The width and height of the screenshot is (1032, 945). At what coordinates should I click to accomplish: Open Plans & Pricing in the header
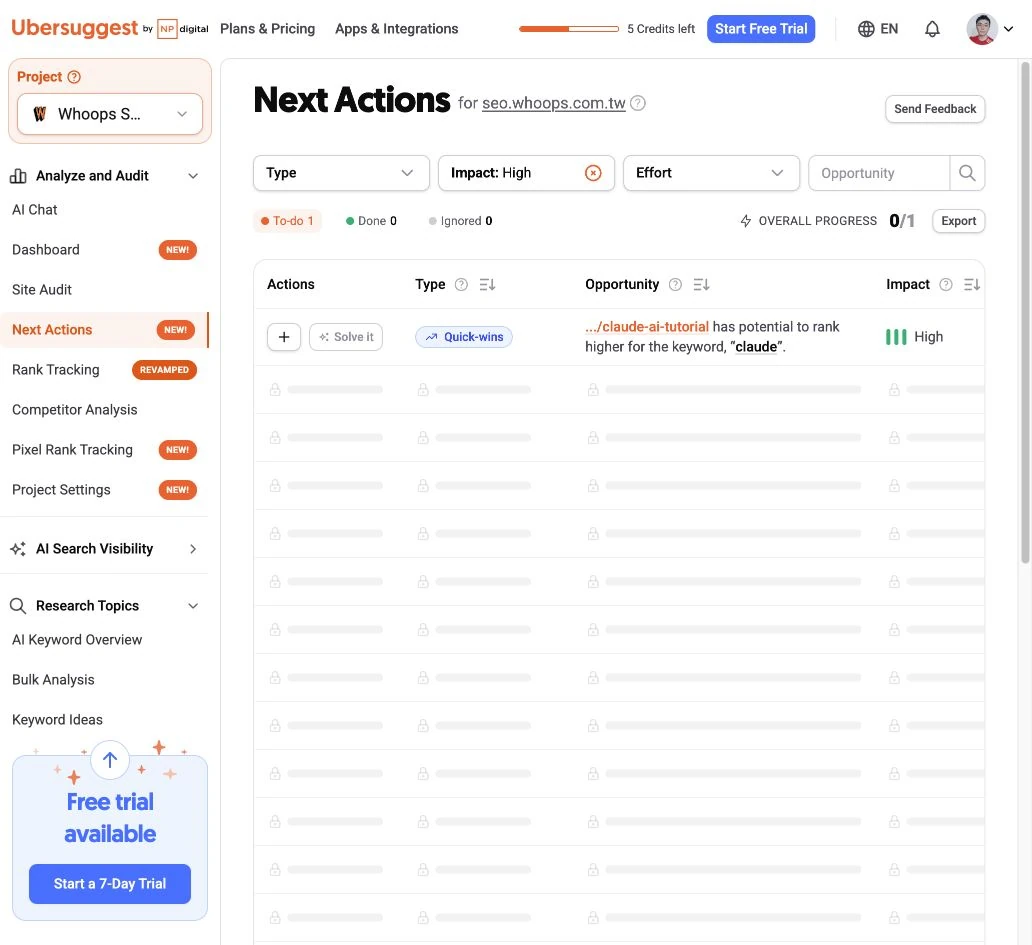pyautogui.click(x=267, y=29)
